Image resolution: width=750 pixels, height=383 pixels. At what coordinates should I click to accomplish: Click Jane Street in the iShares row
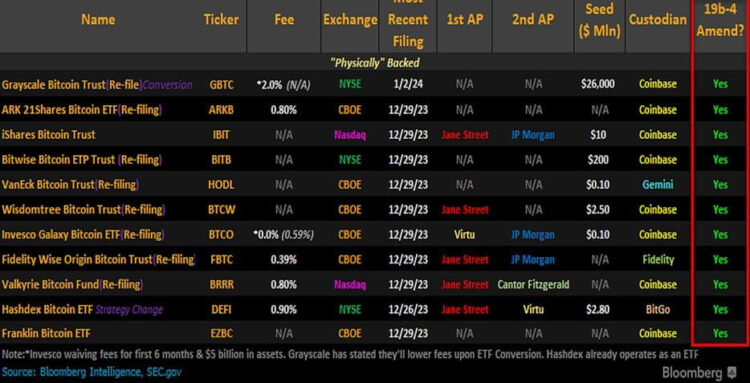[465, 134]
